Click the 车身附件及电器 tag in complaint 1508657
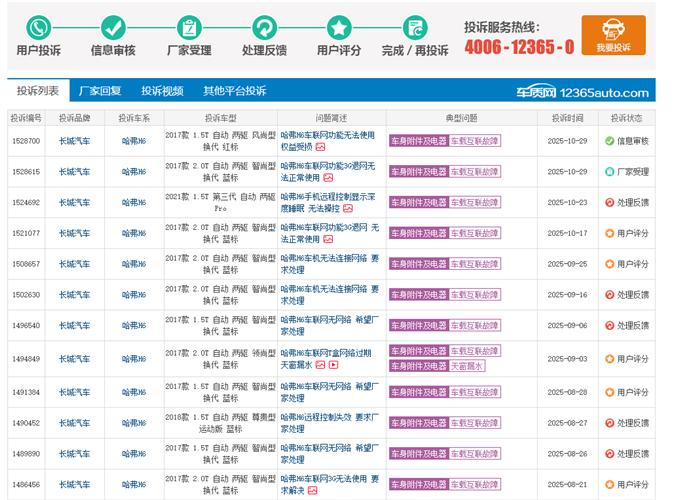Screen dimensions: 700x500 point(418,265)
